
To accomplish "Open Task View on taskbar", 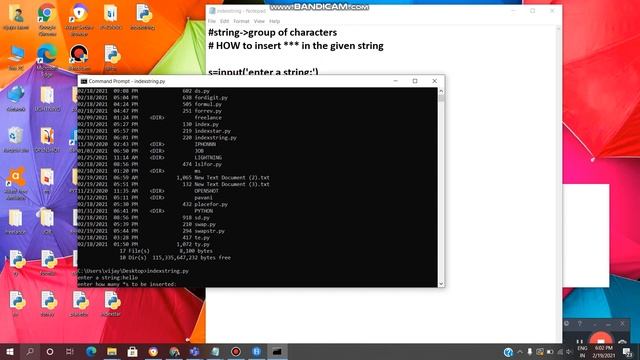I will point(70,351).
